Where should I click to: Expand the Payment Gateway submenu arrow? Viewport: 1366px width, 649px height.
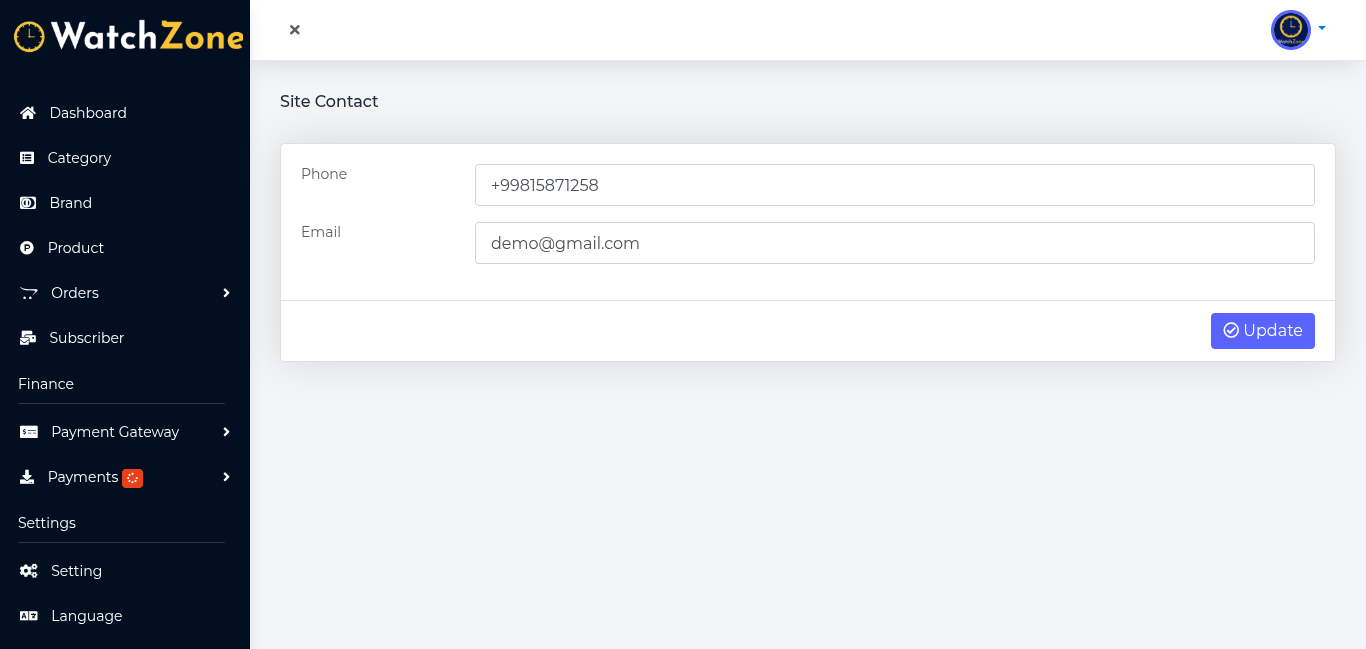click(x=226, y=432)
